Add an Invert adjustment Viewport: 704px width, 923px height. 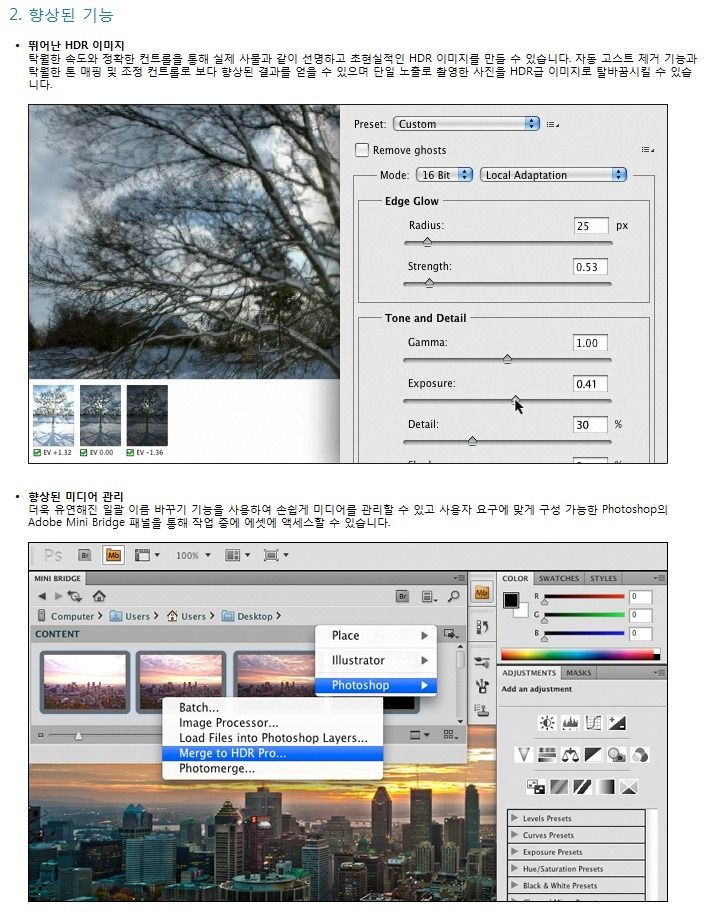pos(536,787)
